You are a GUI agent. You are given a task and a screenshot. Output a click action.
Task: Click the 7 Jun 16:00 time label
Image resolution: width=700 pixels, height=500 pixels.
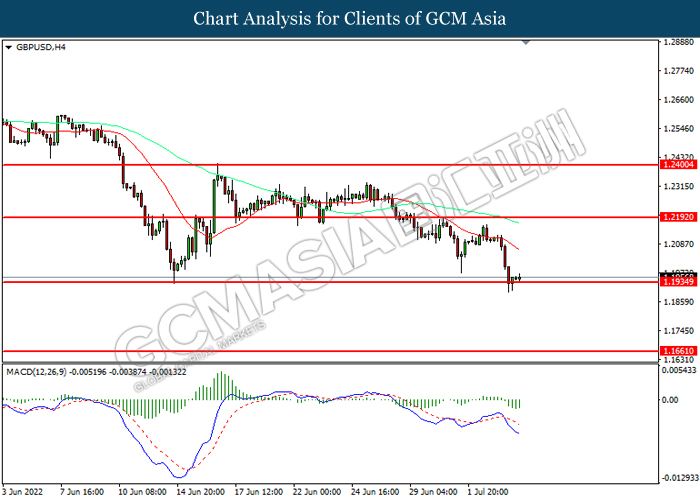click(82, 492)
